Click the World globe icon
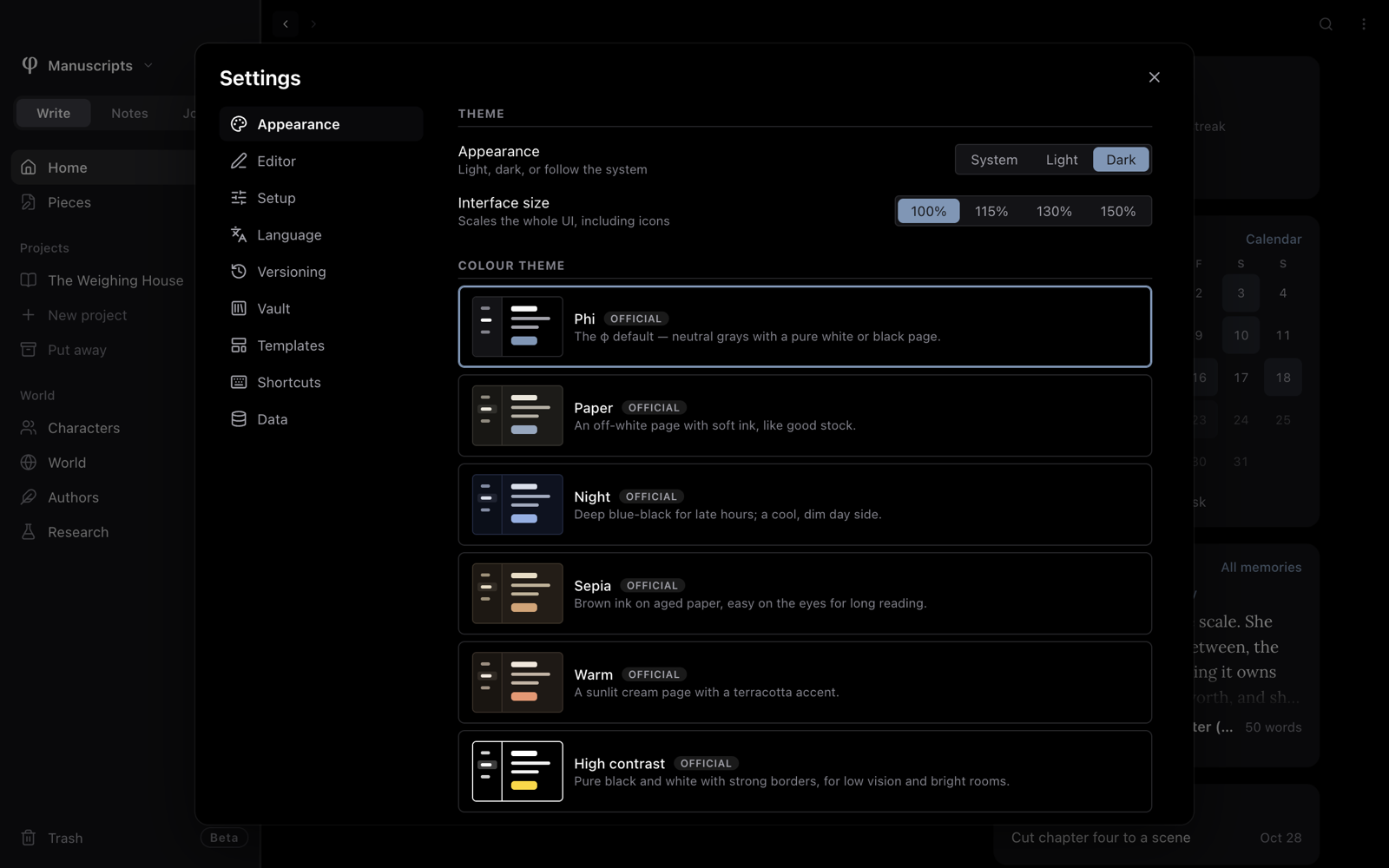Viewport: 1389px width, 868px height. (29, 463)
